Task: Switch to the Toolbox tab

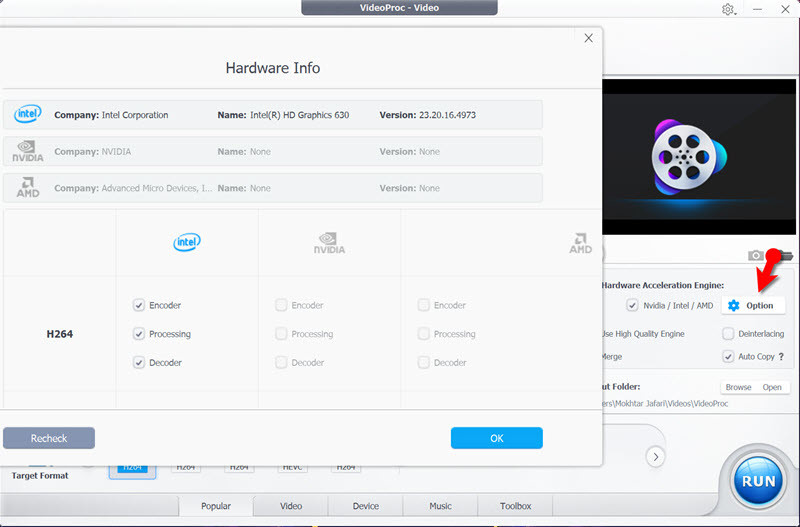Action: (515, 506)
